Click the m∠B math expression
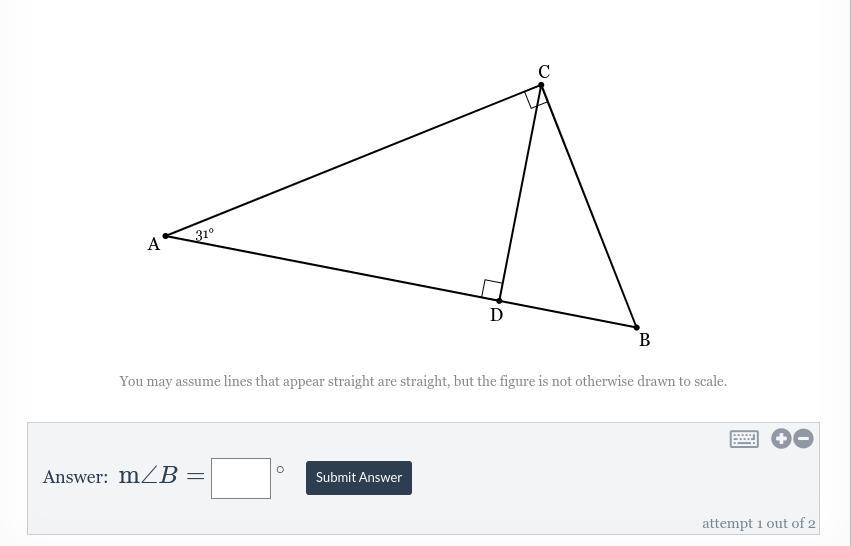The image size is (851, 546). coord(148,476)
